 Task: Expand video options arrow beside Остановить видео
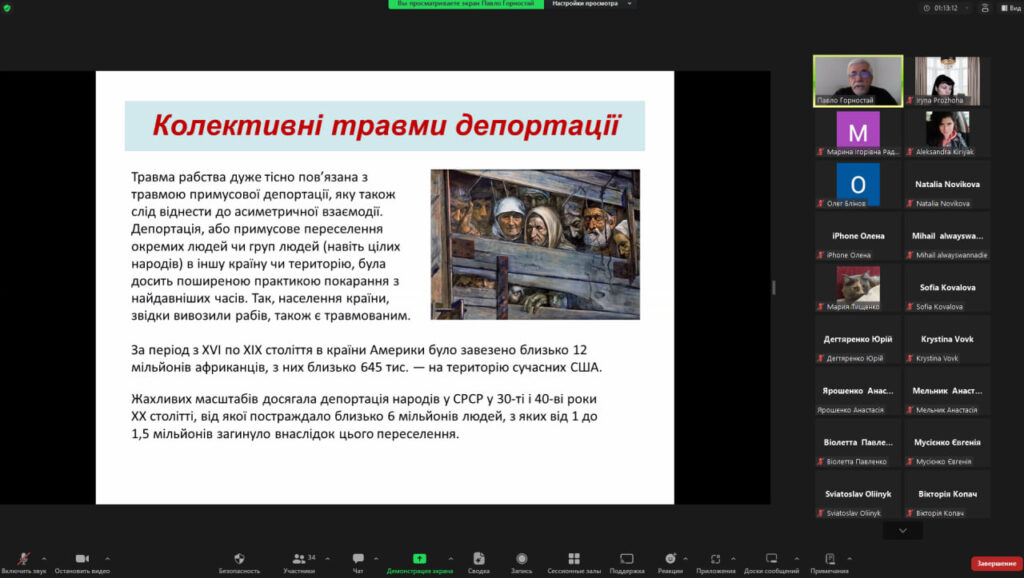point(108,558)
